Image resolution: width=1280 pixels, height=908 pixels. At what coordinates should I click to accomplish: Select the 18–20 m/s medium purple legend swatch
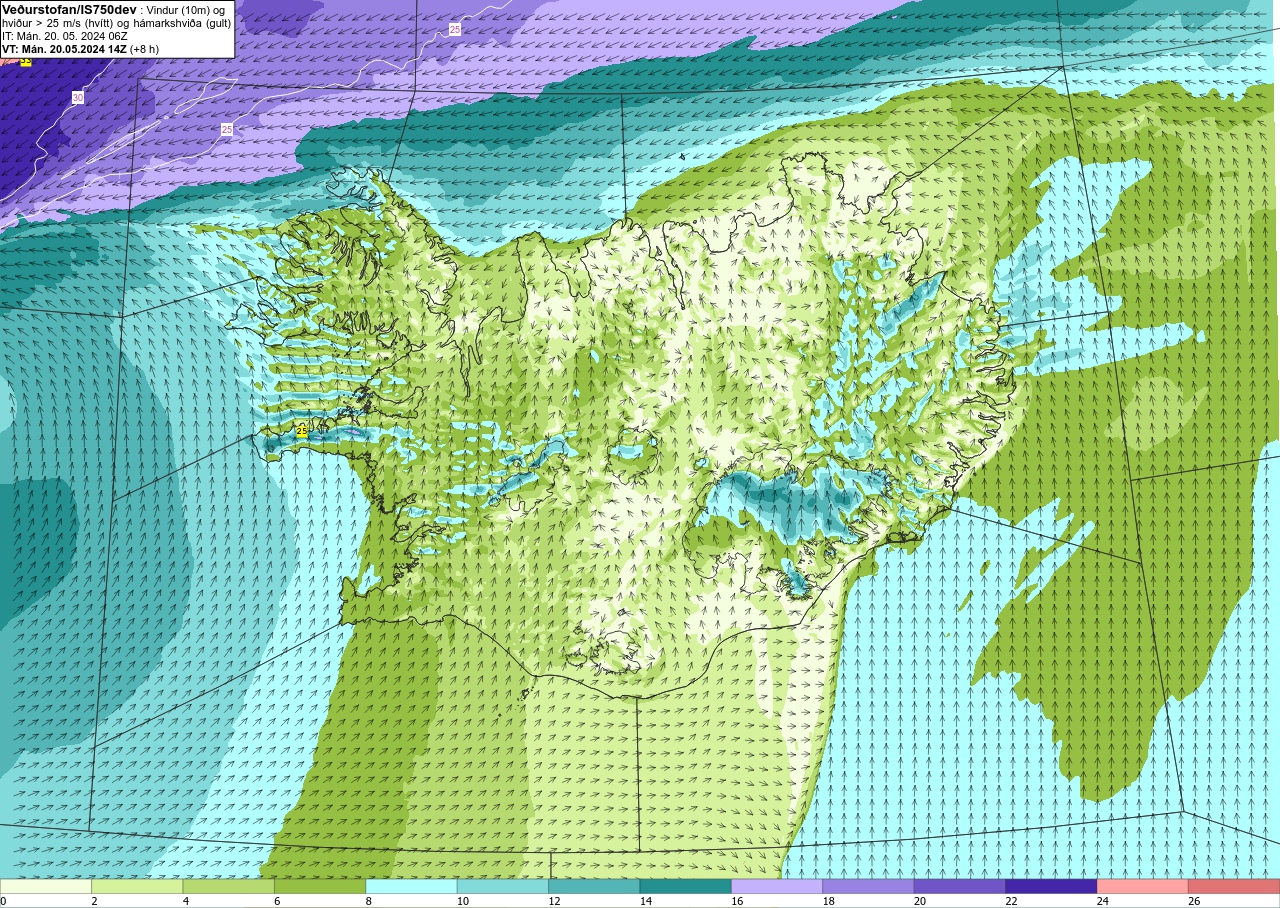pos(868,886)
